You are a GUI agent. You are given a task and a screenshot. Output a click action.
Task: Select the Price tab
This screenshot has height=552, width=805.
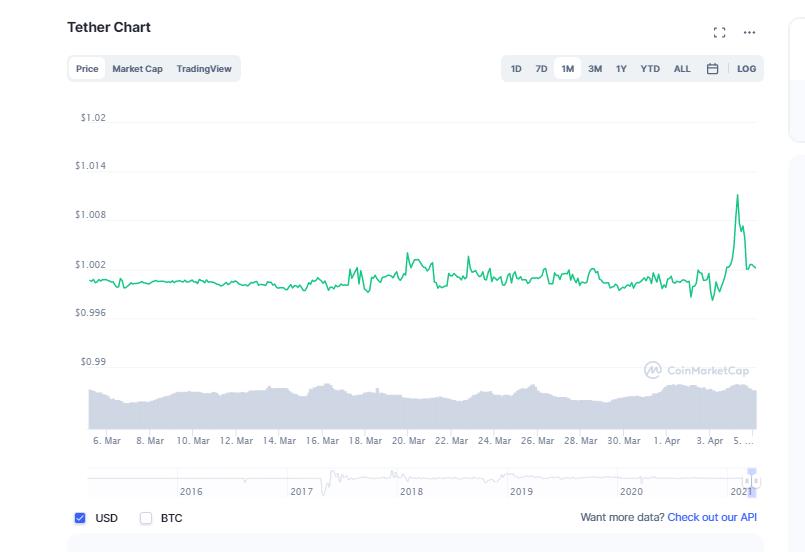87,69
